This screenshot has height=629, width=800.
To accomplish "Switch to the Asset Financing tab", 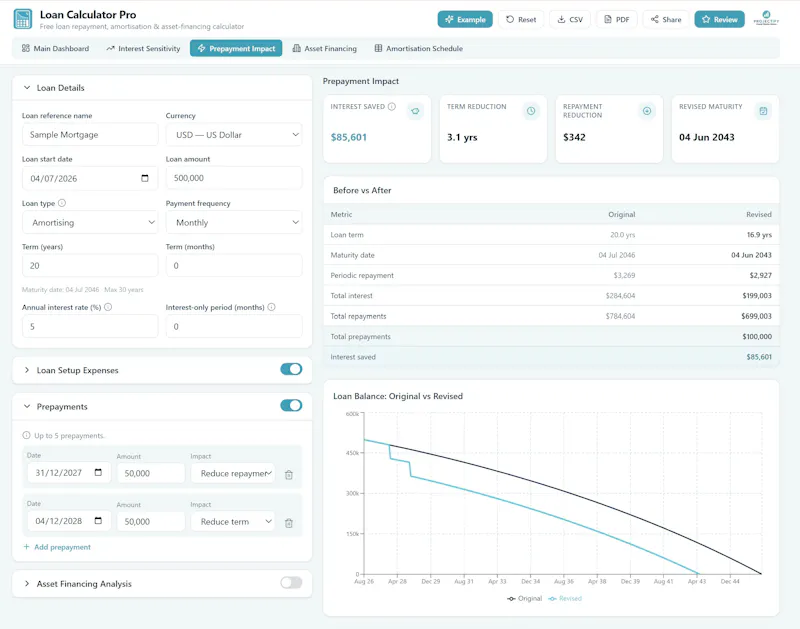I will (x=324, y=48).
